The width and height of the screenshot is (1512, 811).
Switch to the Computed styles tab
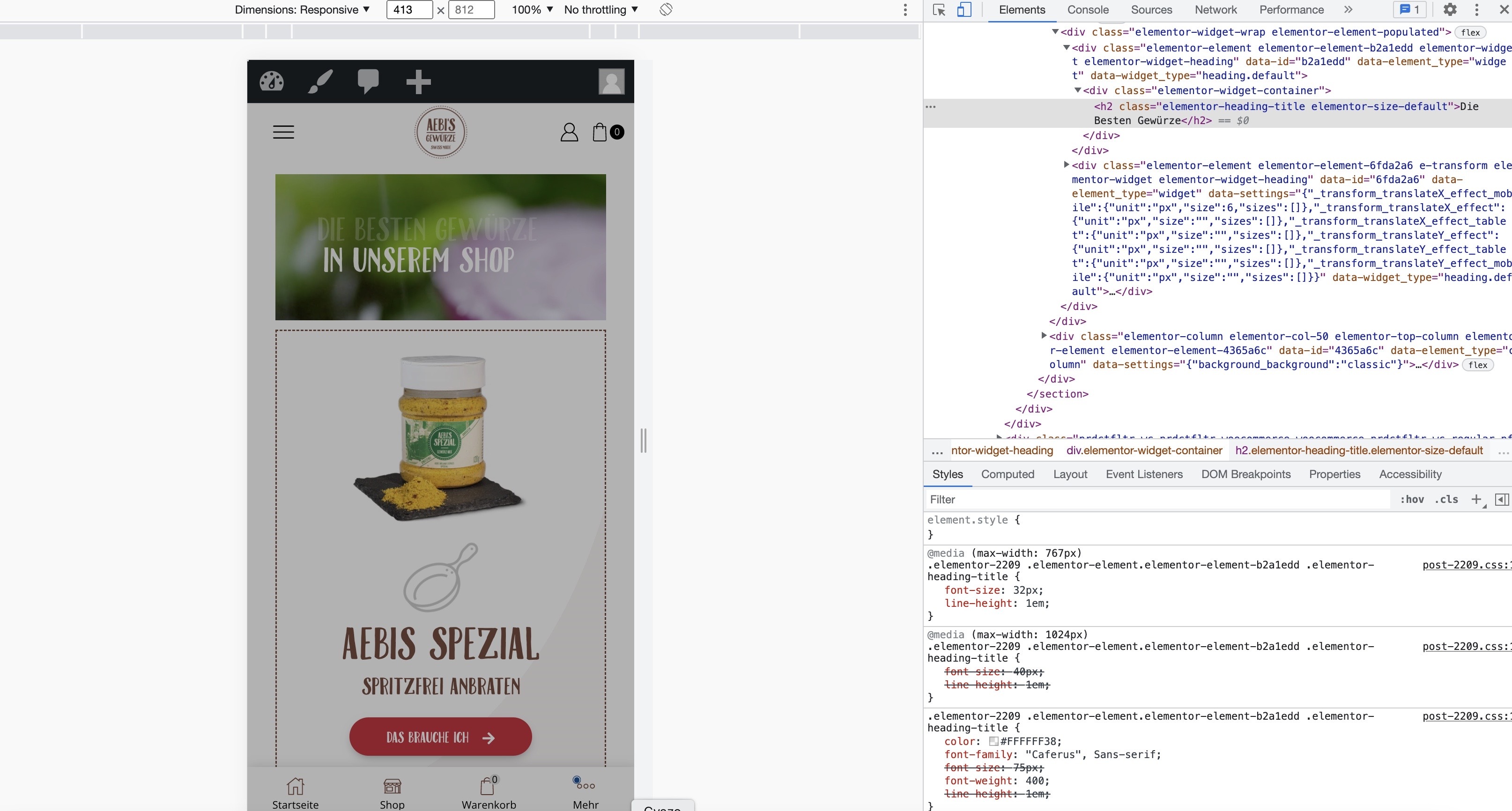[x=1007, y=474]
